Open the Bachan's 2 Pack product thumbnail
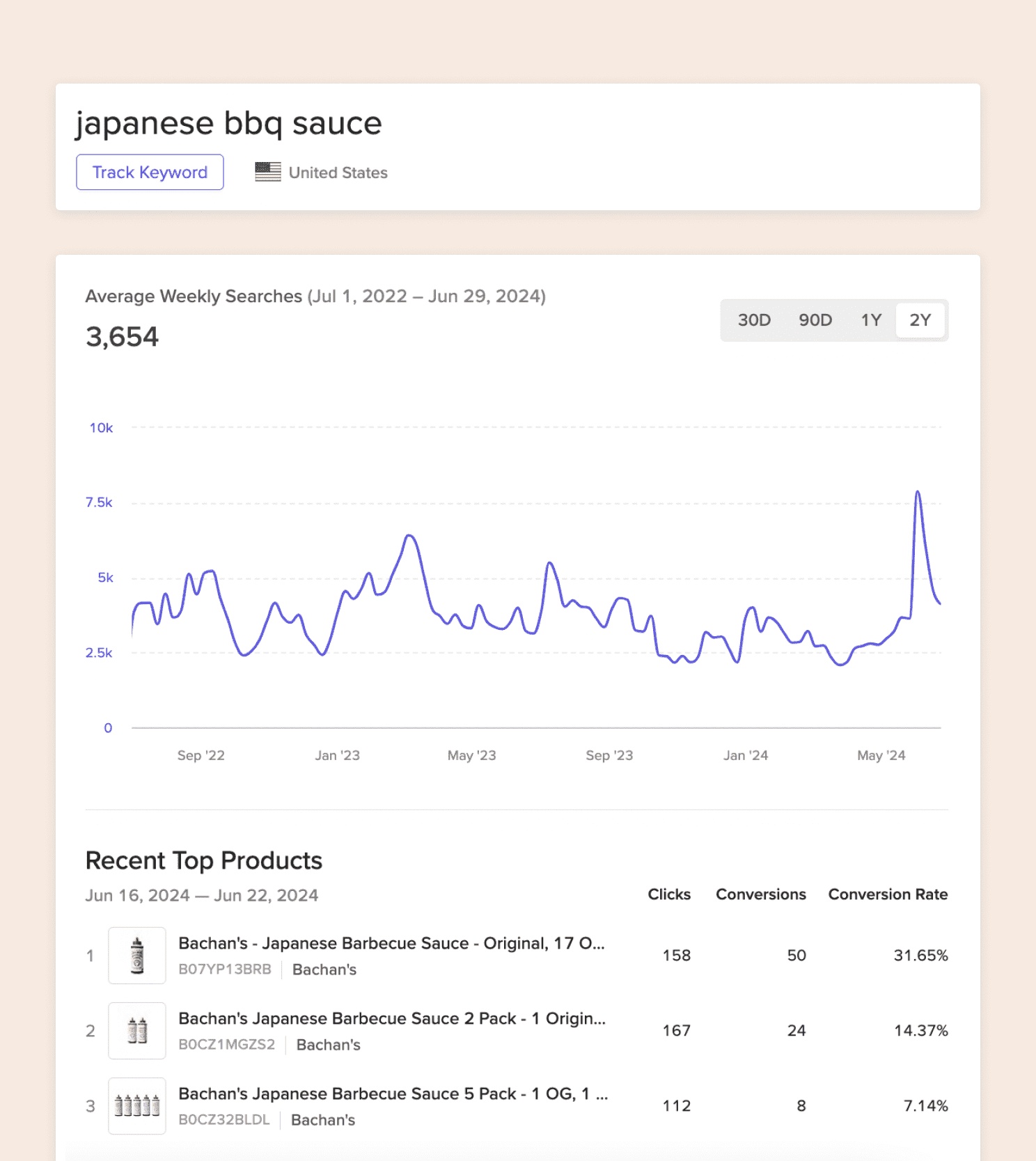 click(x=137, y=1030)
